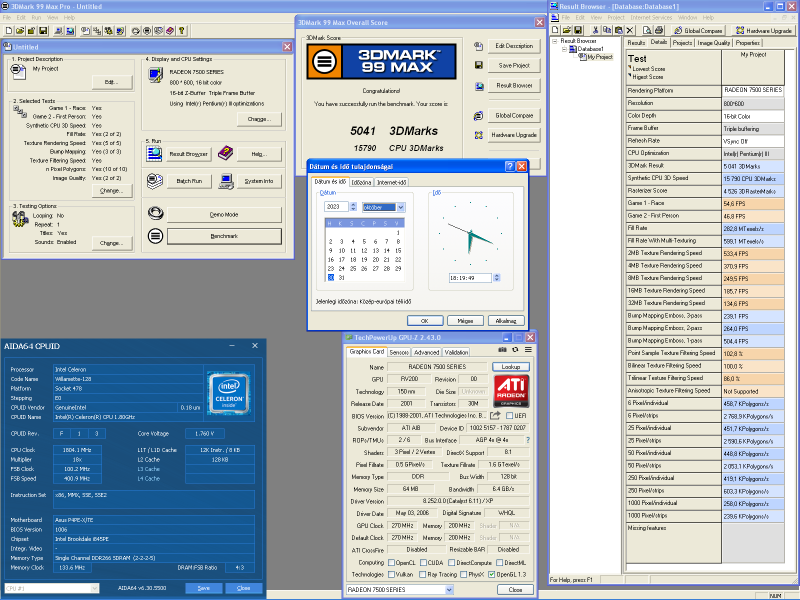
Task: Click Global Compare icon in Overall Score window
Action: click(x=479, y=116)
